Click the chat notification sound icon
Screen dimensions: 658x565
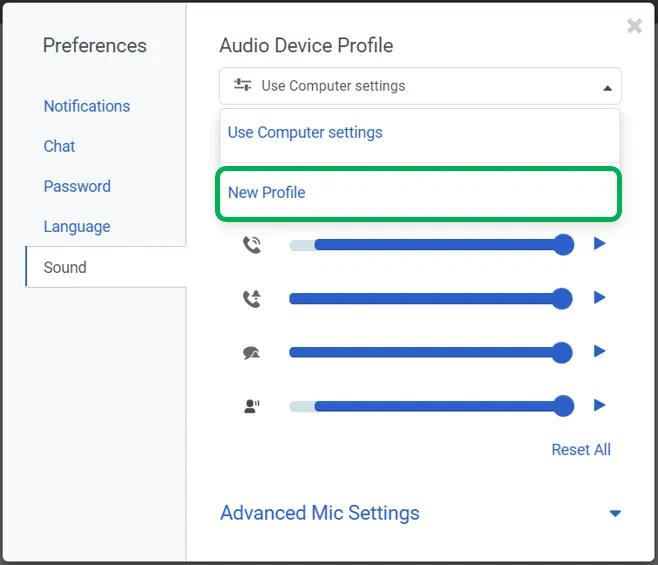coord(251,352)
